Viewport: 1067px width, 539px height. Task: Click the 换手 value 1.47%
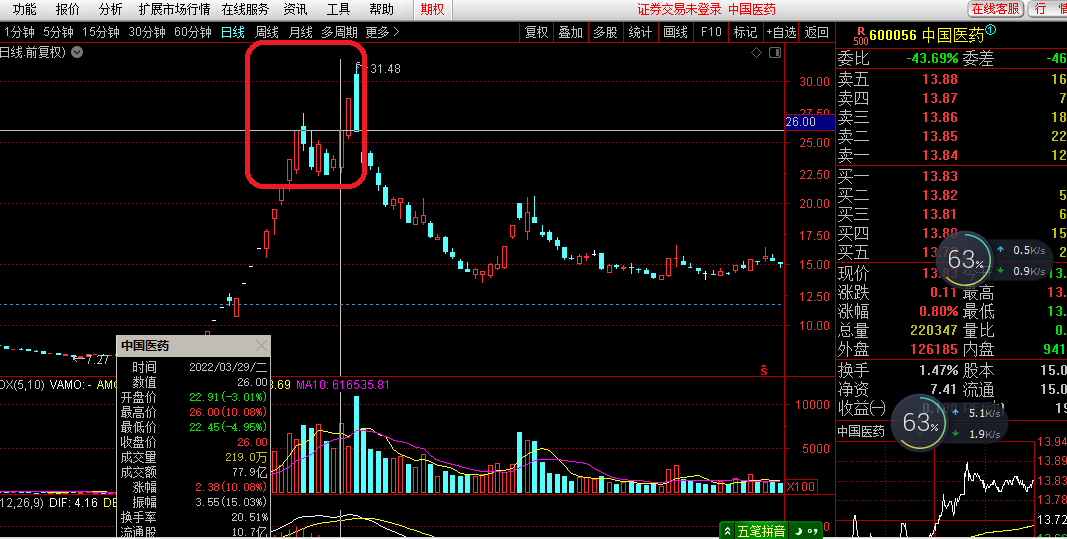coord(938,370)
